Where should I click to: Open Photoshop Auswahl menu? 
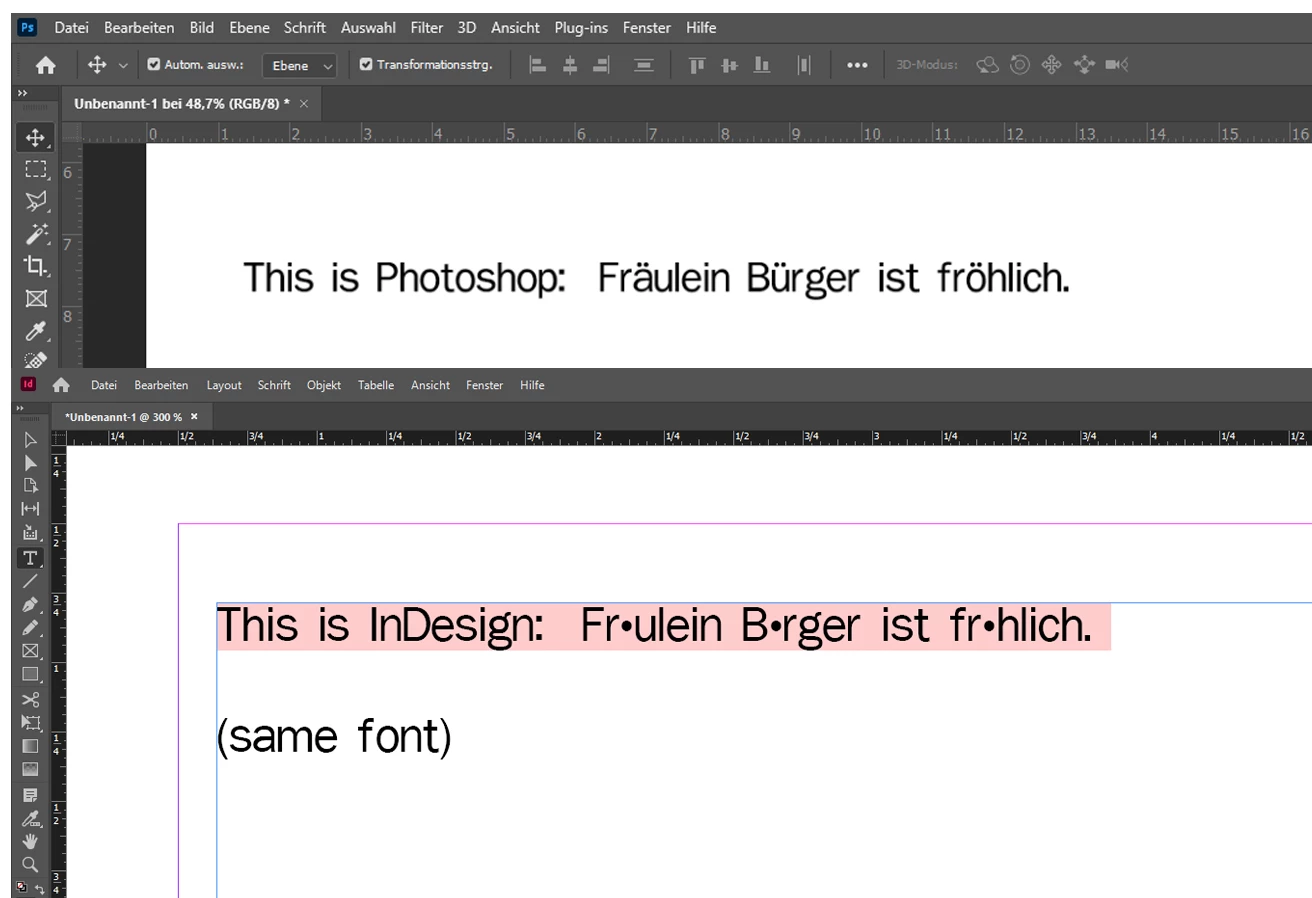(368, 28)
